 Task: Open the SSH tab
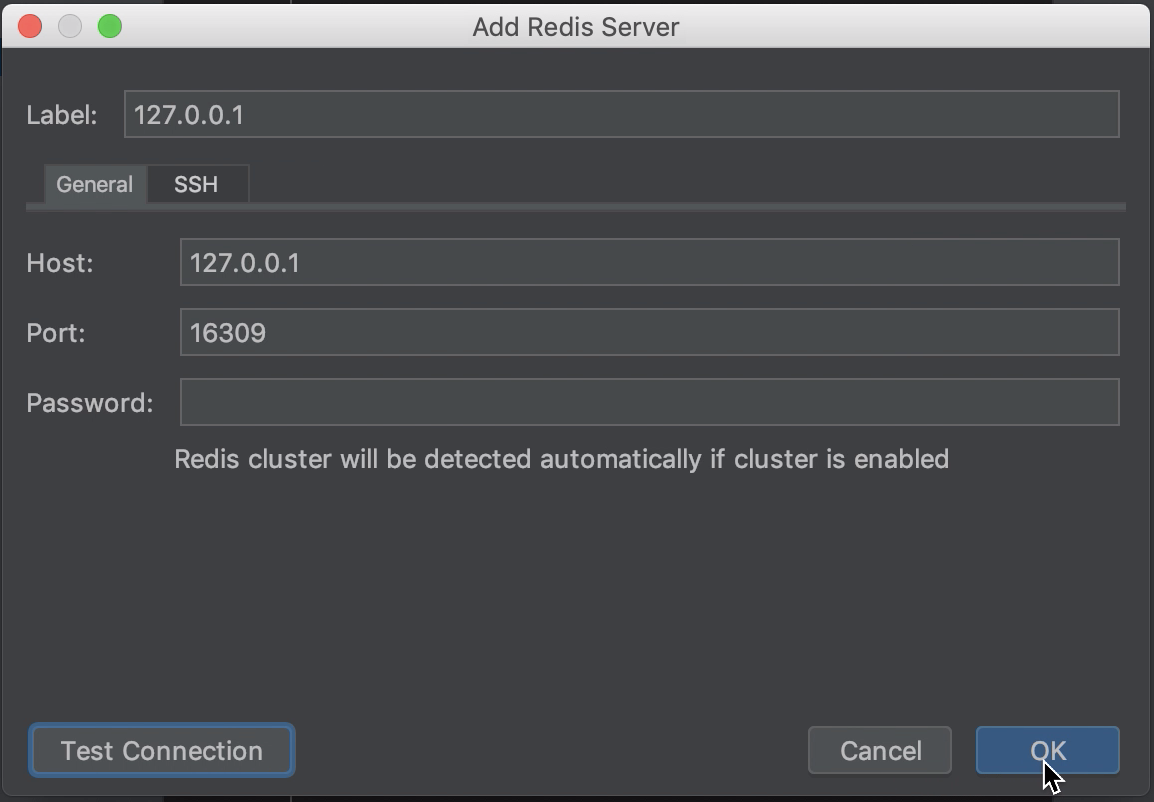coord(197,184)
